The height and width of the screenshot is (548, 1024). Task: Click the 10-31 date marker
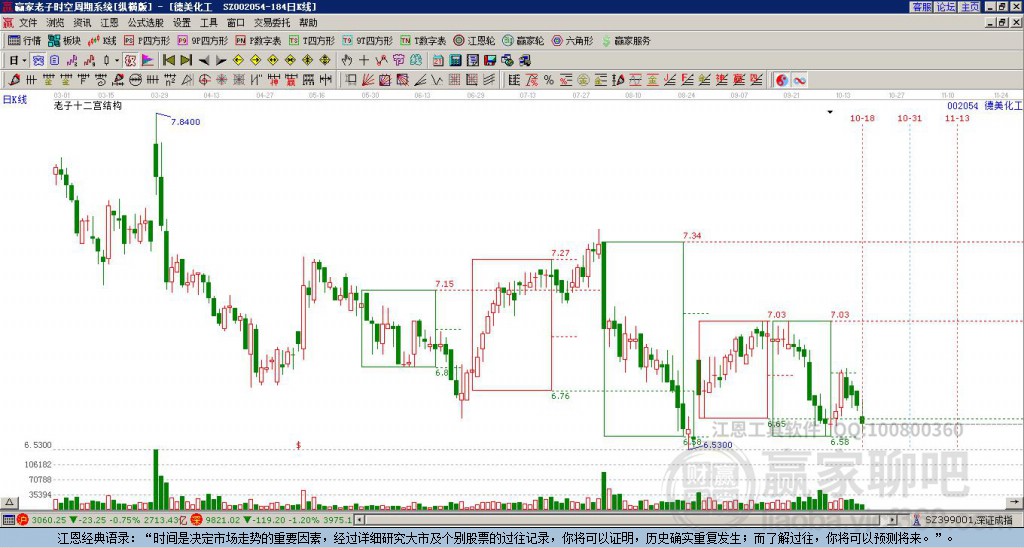909,118
